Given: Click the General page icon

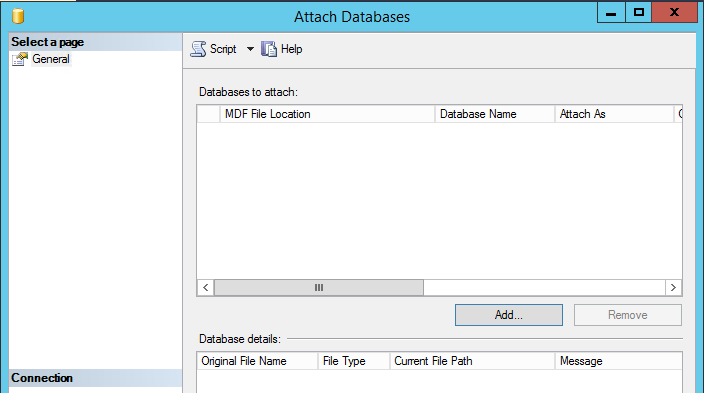Looking at the screenshot, I should (20, 59).
